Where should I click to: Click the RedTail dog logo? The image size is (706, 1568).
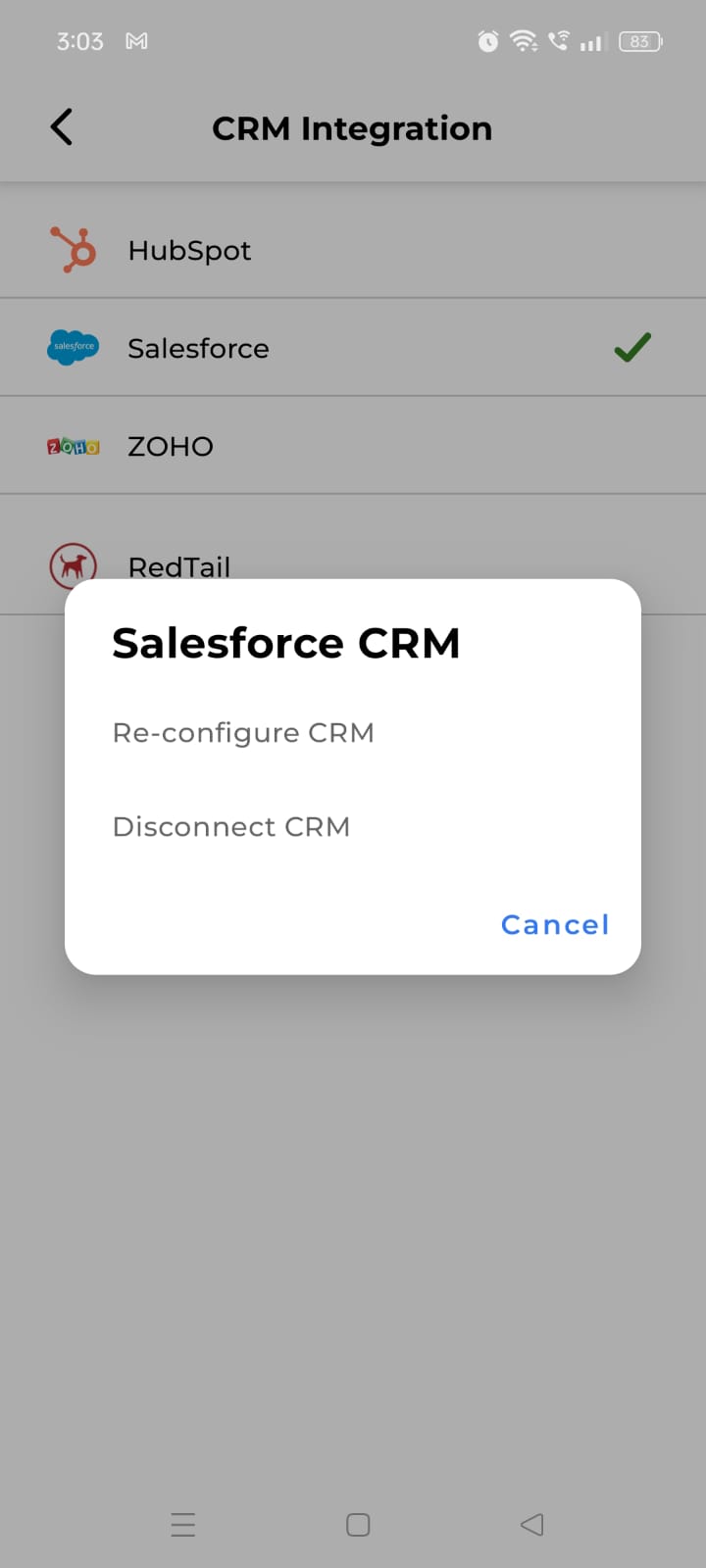pos(74,565)
